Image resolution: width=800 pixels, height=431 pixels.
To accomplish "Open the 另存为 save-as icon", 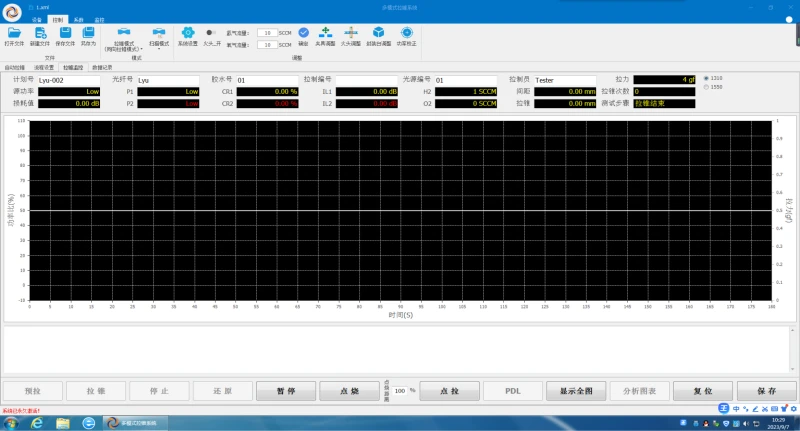I will (x=89, y=35).
